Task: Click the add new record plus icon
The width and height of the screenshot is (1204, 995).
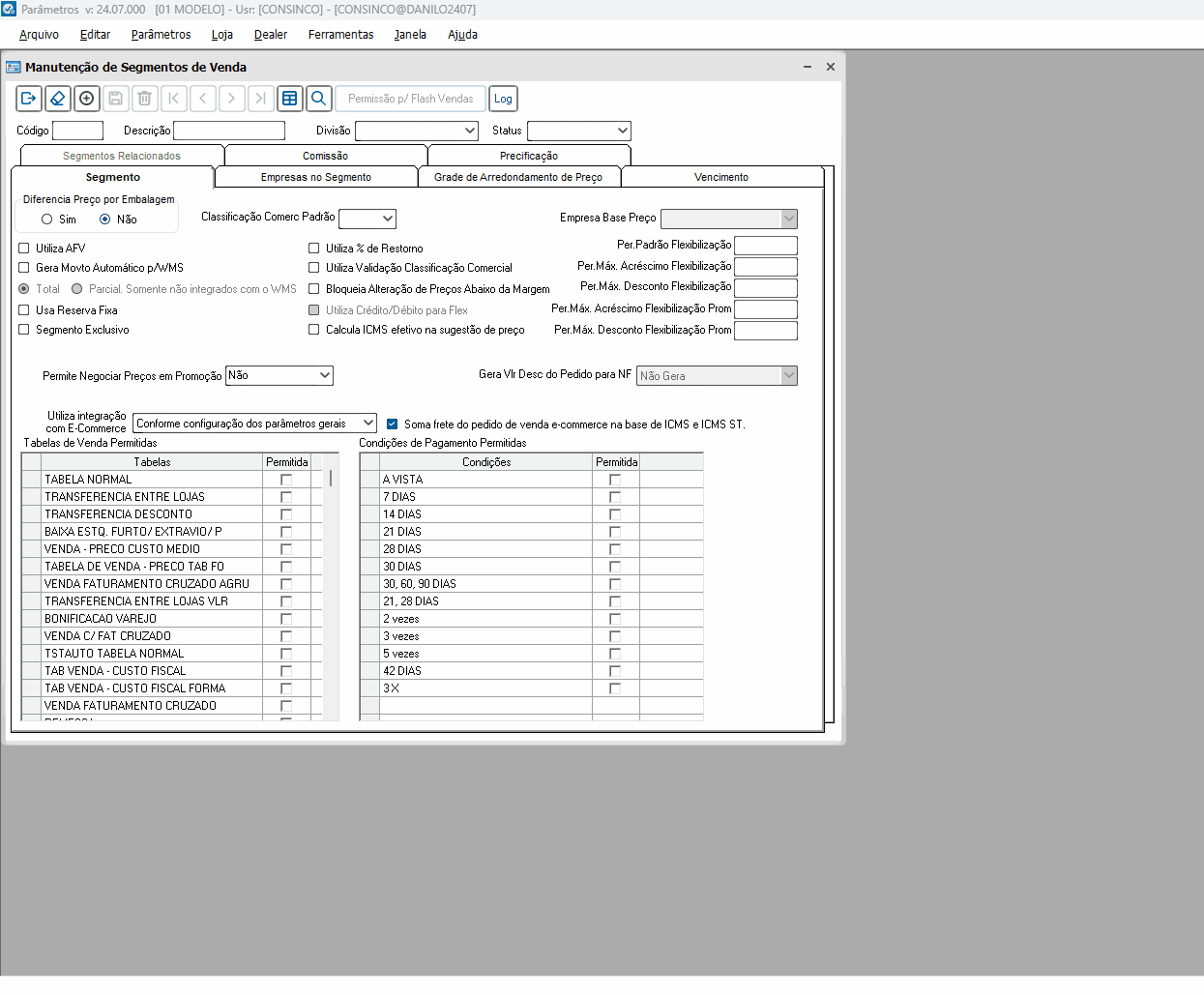Action: tap(87, 99)
